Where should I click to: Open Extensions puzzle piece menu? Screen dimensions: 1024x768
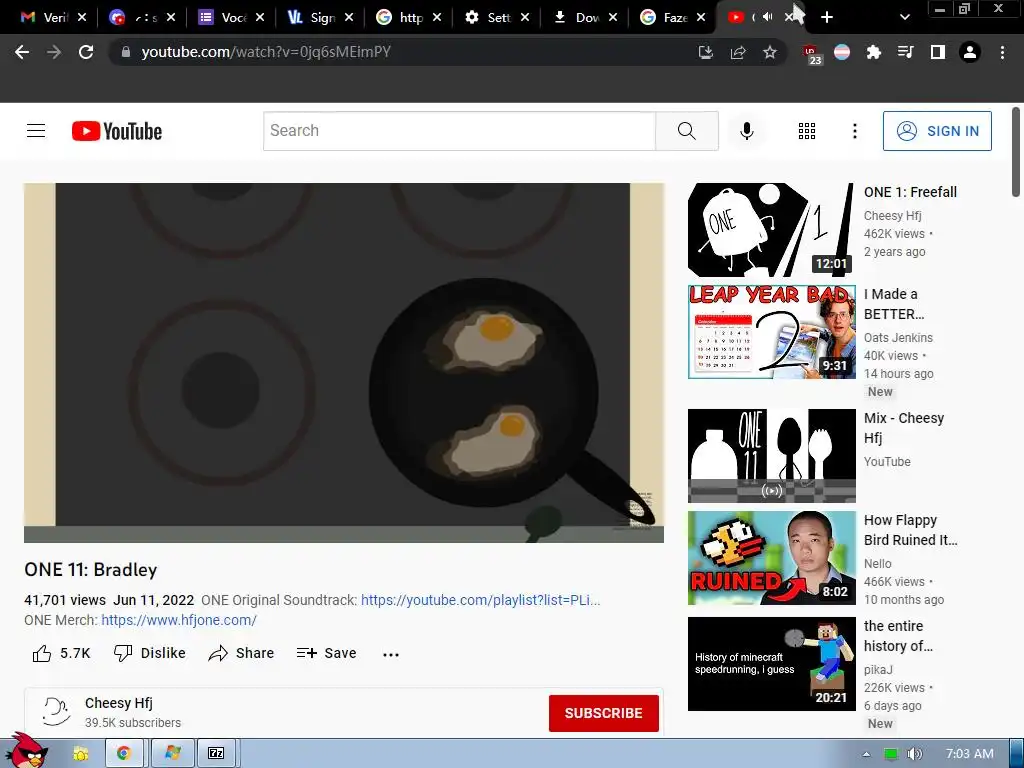[873, 52]
